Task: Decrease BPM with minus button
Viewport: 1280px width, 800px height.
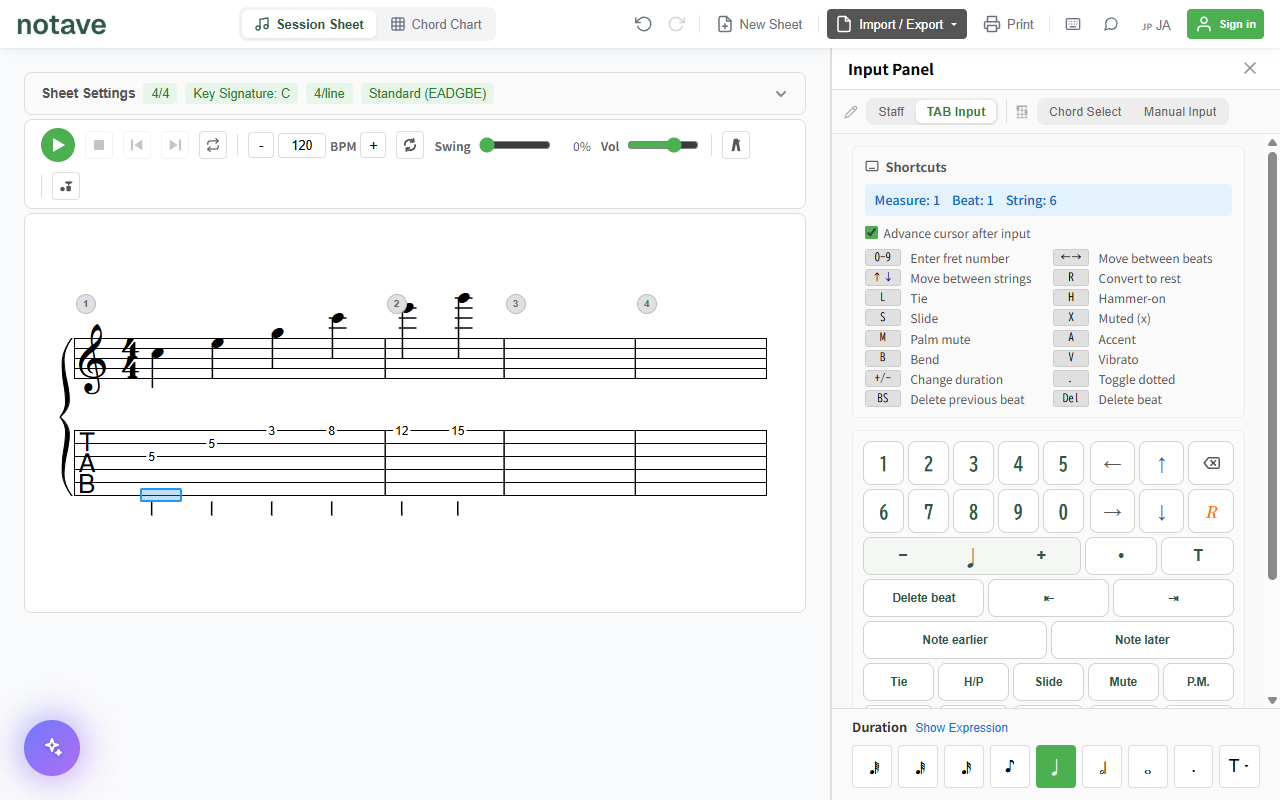Action: pyautogui.click(x=261, y=145)
